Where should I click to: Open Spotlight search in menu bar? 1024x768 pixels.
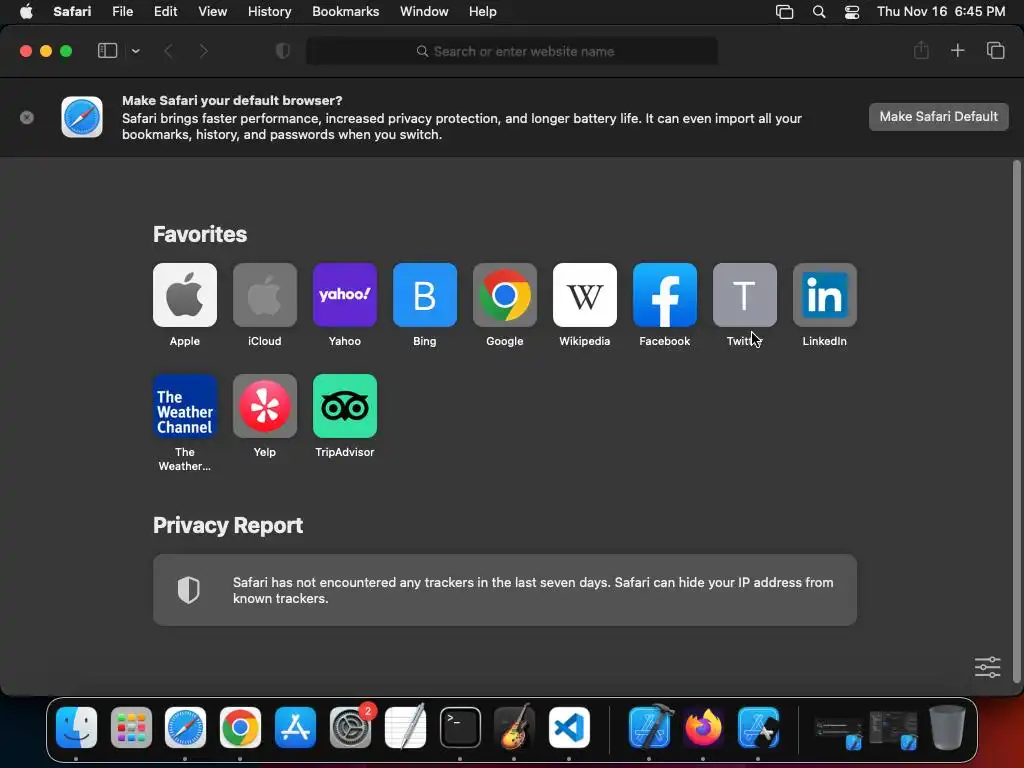tap(819, 12)
